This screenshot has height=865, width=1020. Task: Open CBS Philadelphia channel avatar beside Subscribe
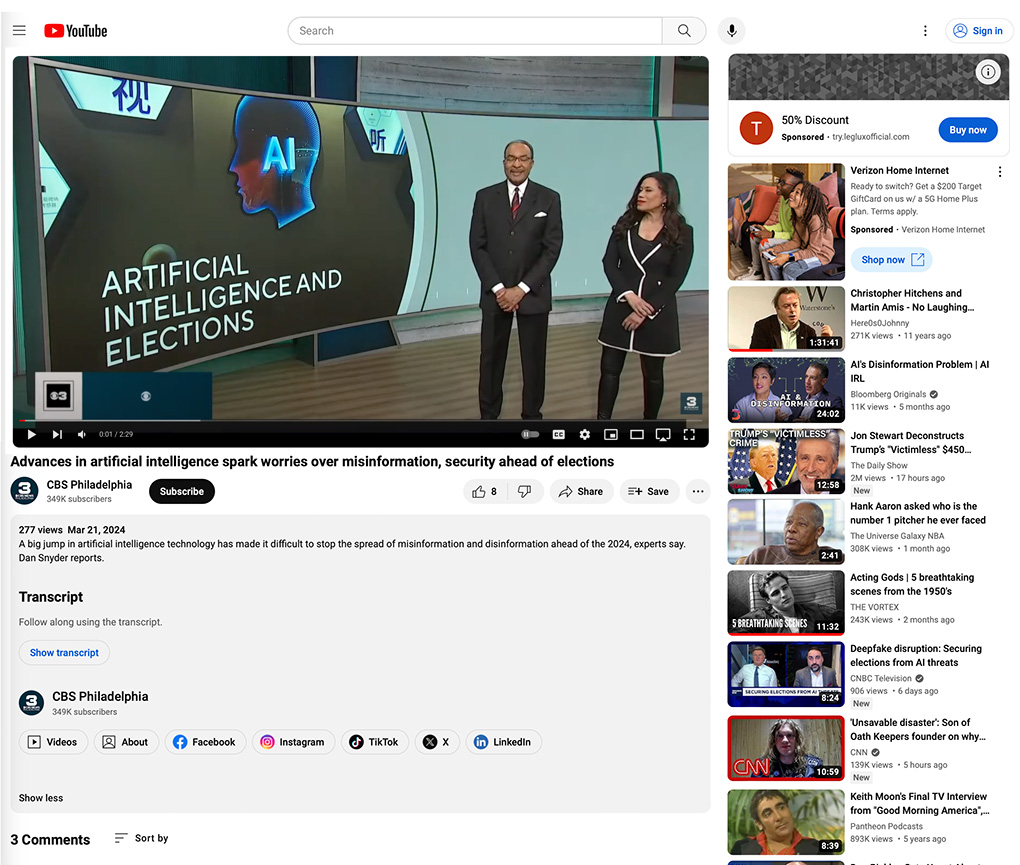[x=25, y=491]
